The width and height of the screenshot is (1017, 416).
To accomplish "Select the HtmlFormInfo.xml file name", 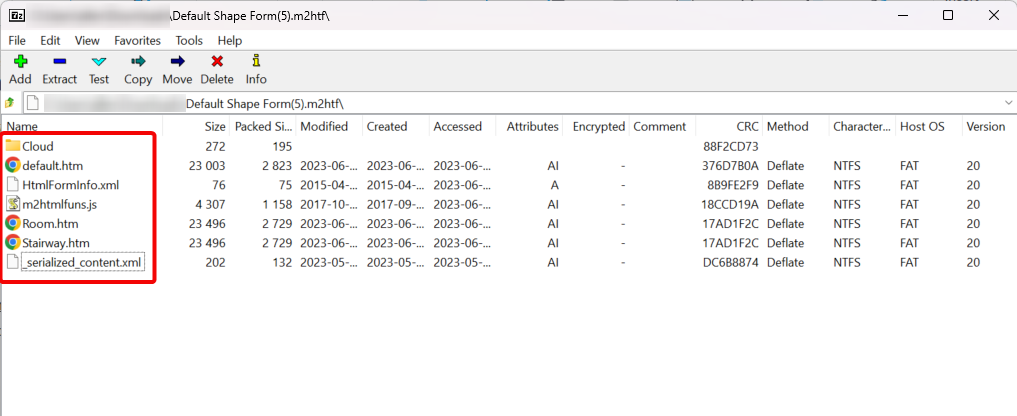I will pyautogui.click(x=71, y=185).
